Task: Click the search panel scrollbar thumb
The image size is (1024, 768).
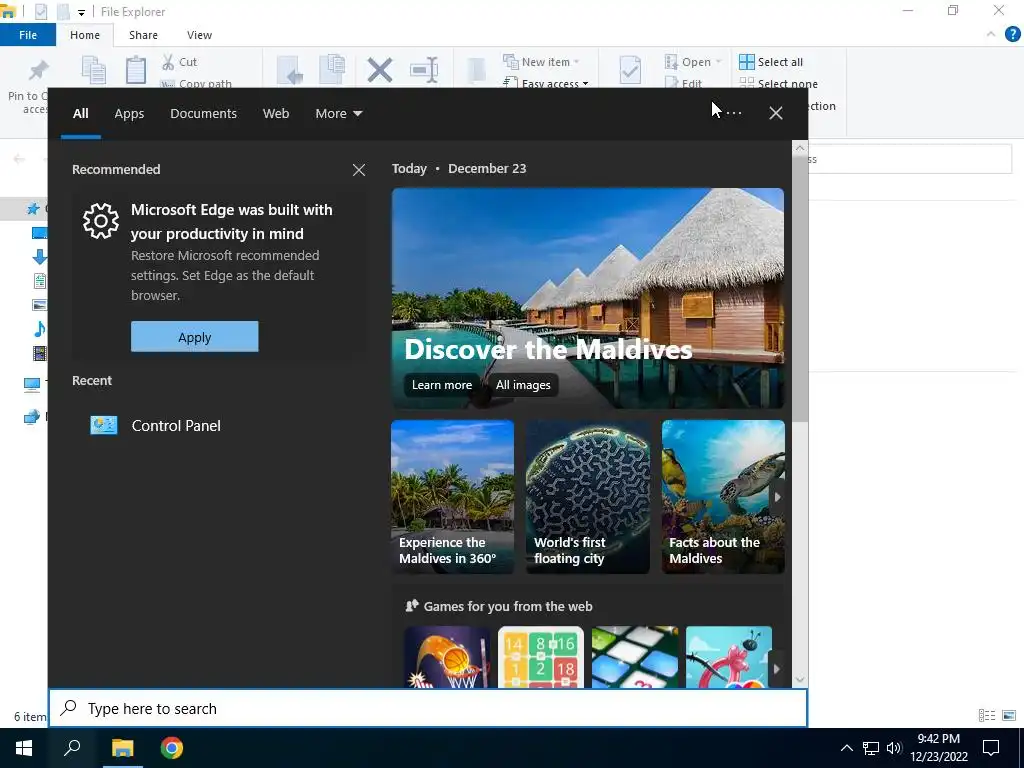Action: pos(800,289)
